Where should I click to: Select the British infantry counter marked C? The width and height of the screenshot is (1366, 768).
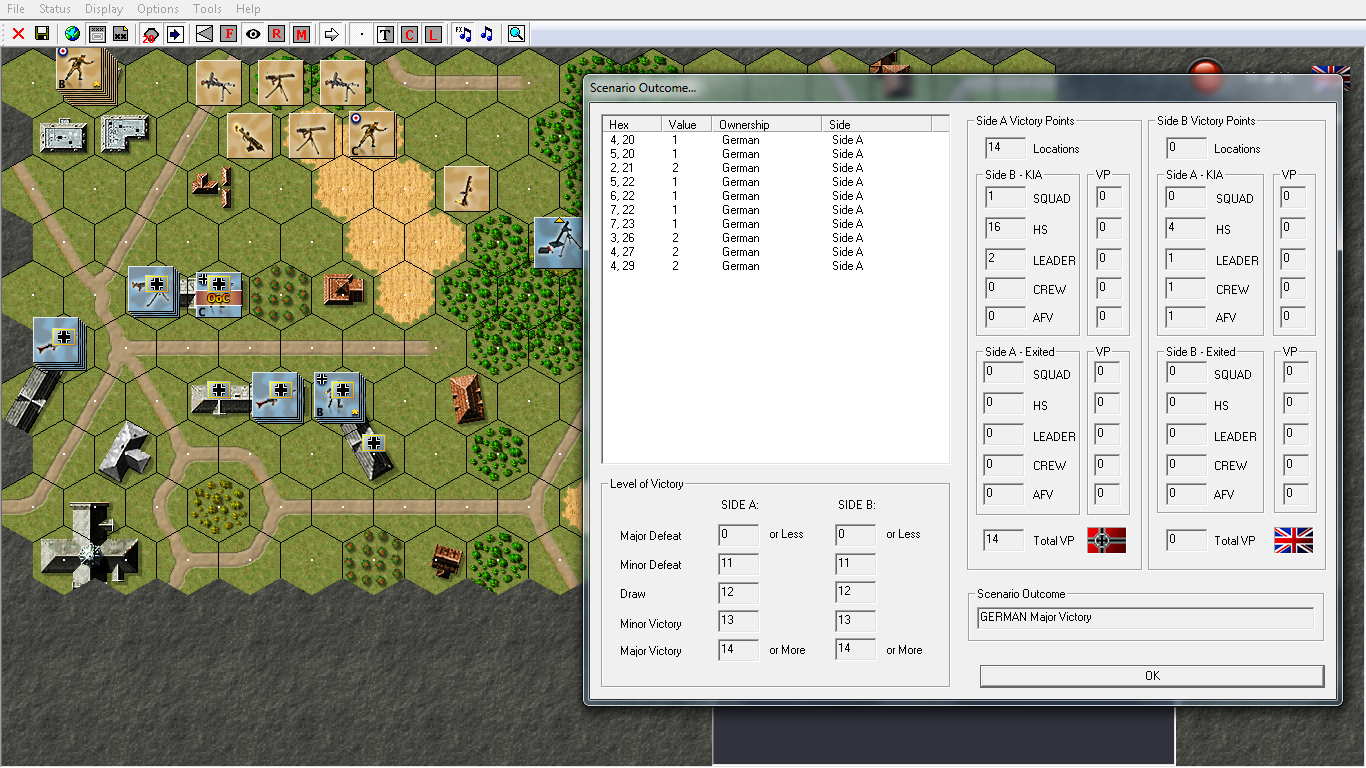pos(372,134)
